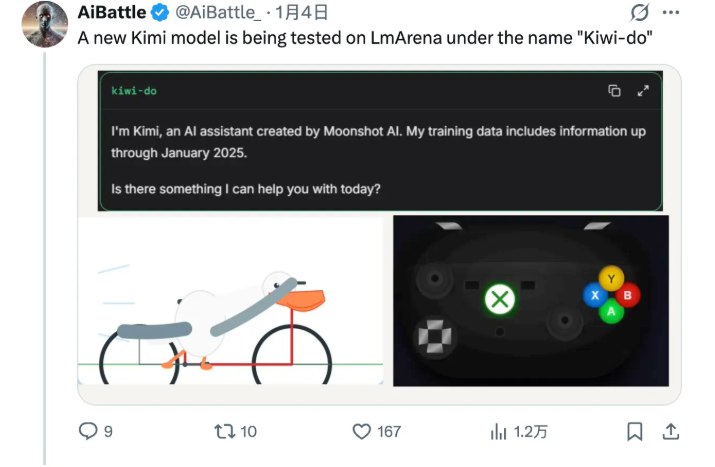Open the kiwi-do chat response image
The height and width of the screenshot is (467, 715).
(x=379, y=150)
